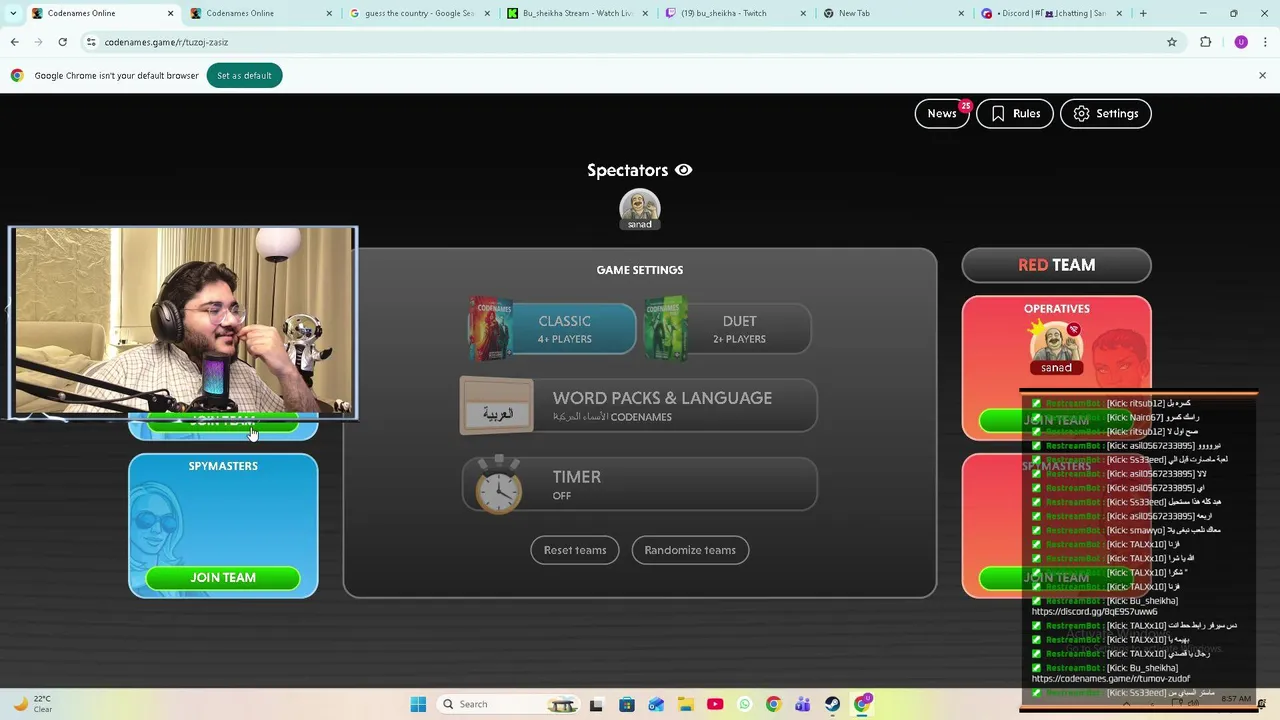Open WhatsApp from the taskbar
Image resolution: width=1280 pixels, height=720 pixels.
pyautogui.click(x=744, y=704)
